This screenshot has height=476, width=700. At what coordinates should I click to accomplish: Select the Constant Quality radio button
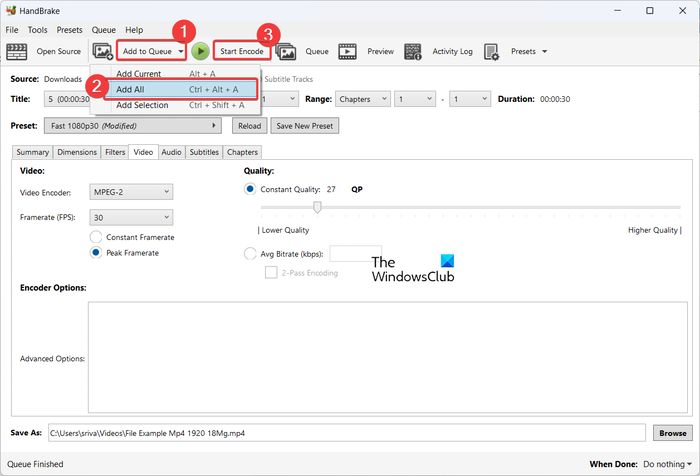[250, 189]
